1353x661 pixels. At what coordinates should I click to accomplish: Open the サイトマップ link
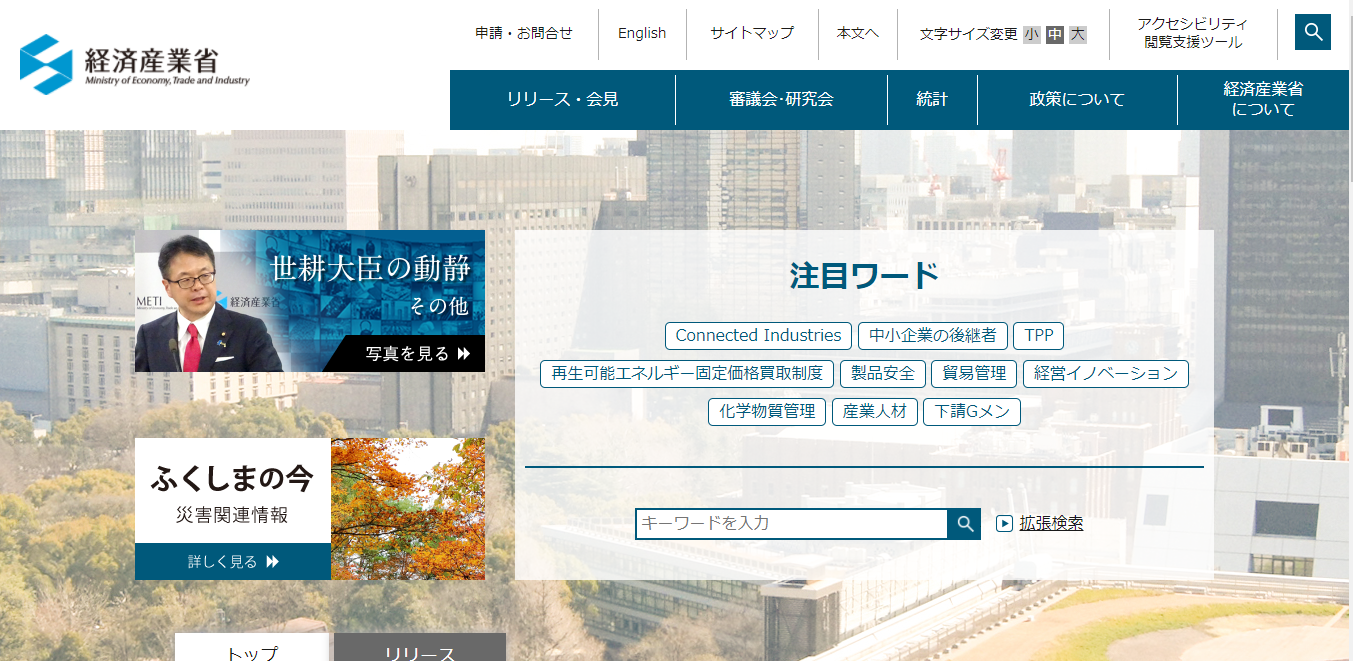tap(752, 33)
